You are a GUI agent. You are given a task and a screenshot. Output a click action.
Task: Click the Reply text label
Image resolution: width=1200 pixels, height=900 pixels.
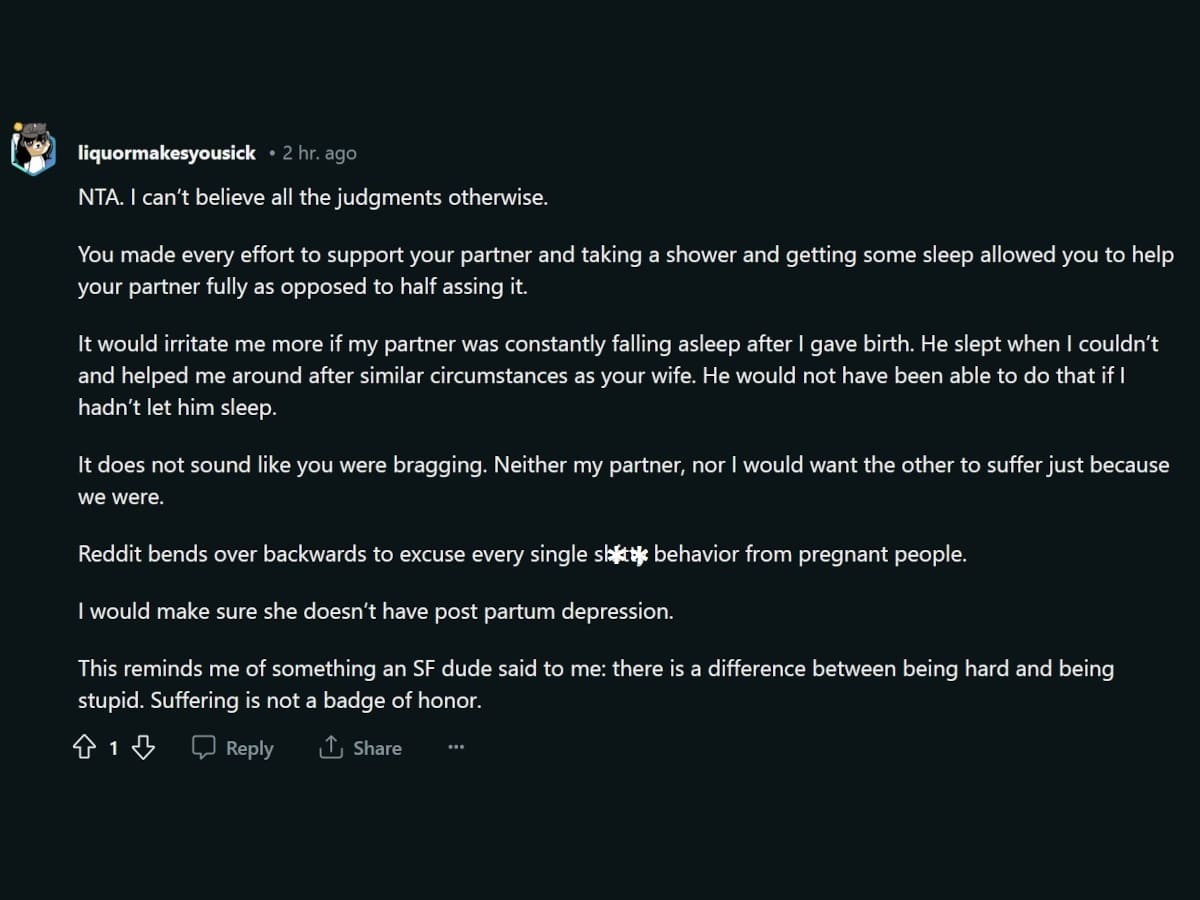(249, 748)
